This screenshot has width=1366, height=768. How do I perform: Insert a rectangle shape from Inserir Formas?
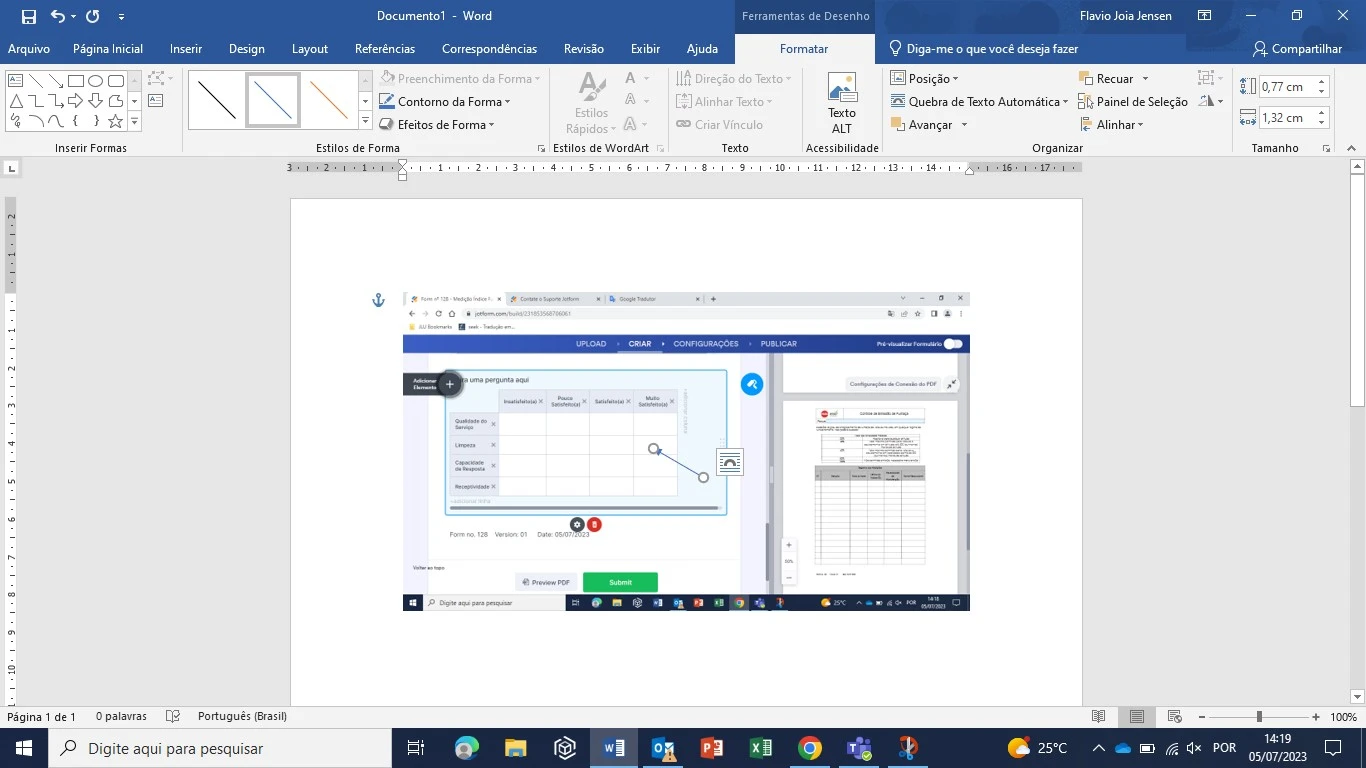tap(76, 81)
